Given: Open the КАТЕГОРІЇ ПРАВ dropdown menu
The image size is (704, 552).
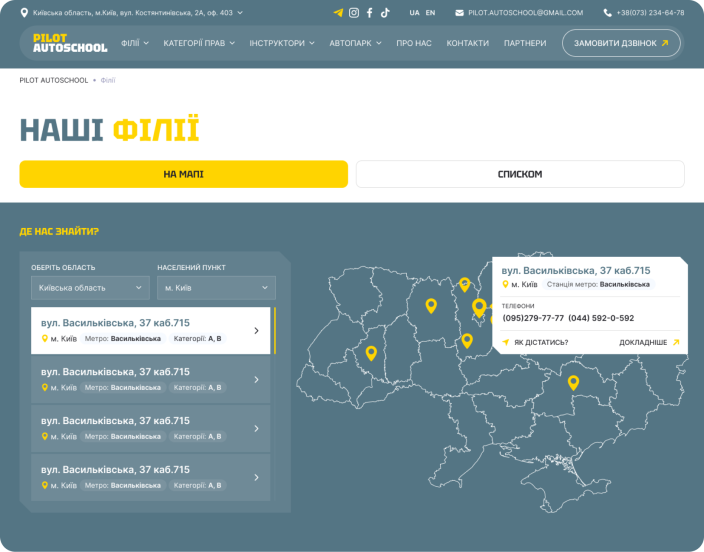Looking at the screenshot, I should tap(199, 43).
